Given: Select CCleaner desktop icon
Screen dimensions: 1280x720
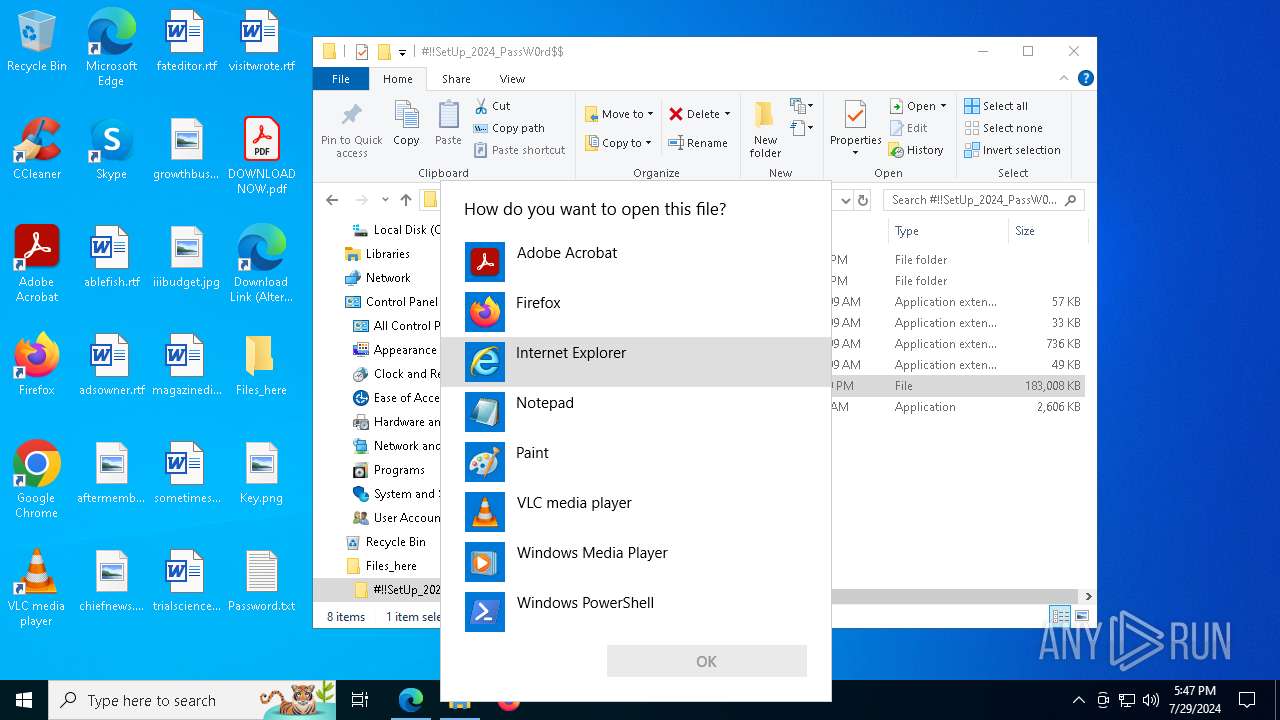Looking at the screenshot, I should pos(37,149).
